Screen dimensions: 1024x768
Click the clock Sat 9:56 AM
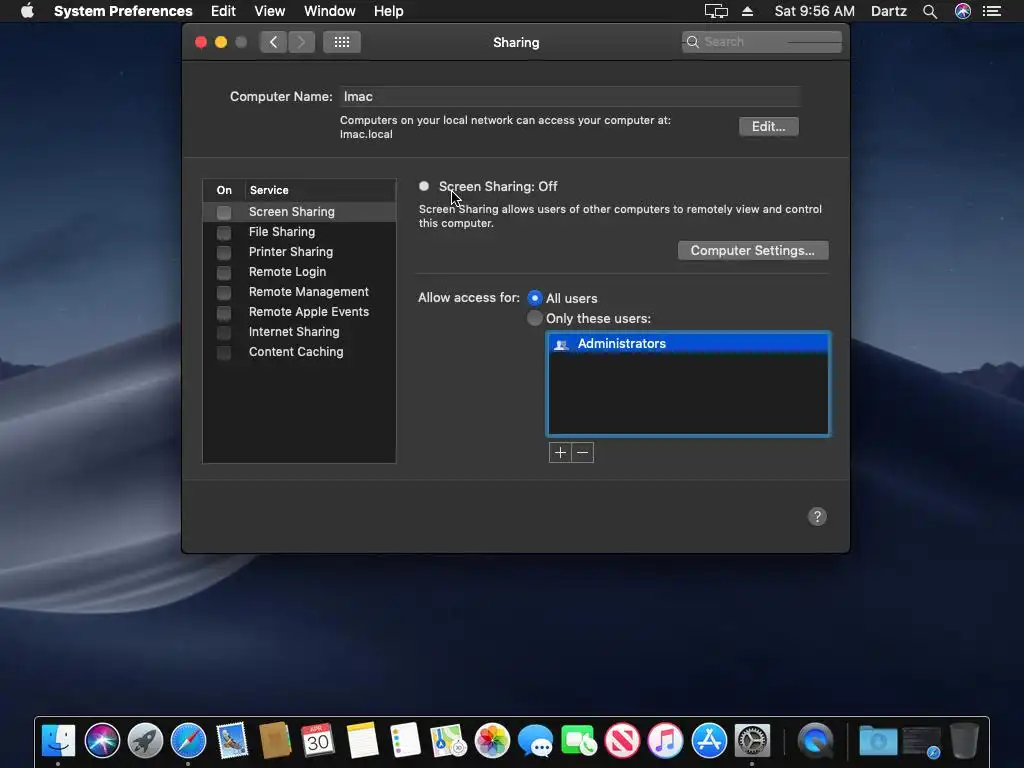point(814,11)
